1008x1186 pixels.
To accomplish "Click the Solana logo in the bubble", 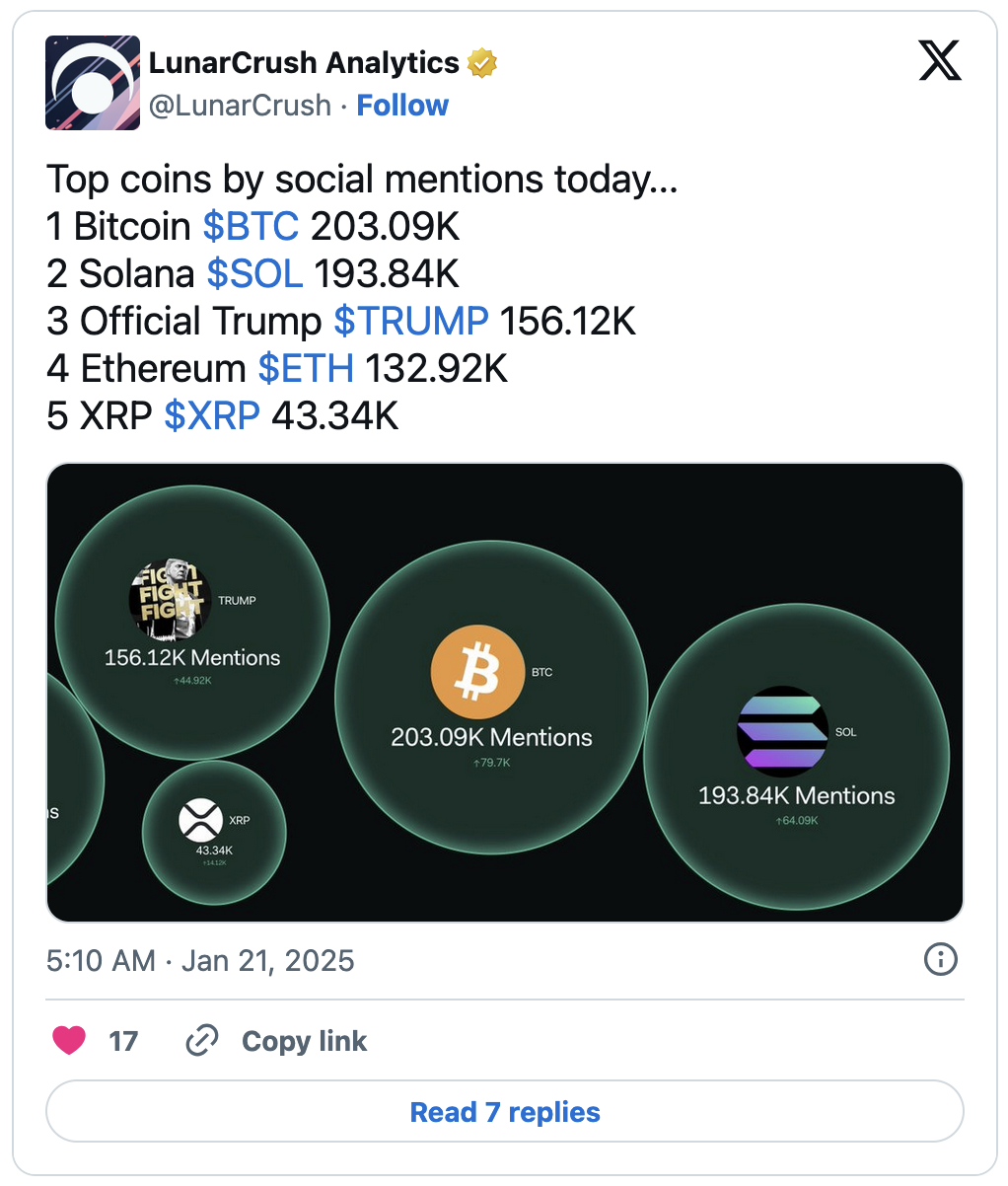I will pyautogui.click(x=783, y=731).
